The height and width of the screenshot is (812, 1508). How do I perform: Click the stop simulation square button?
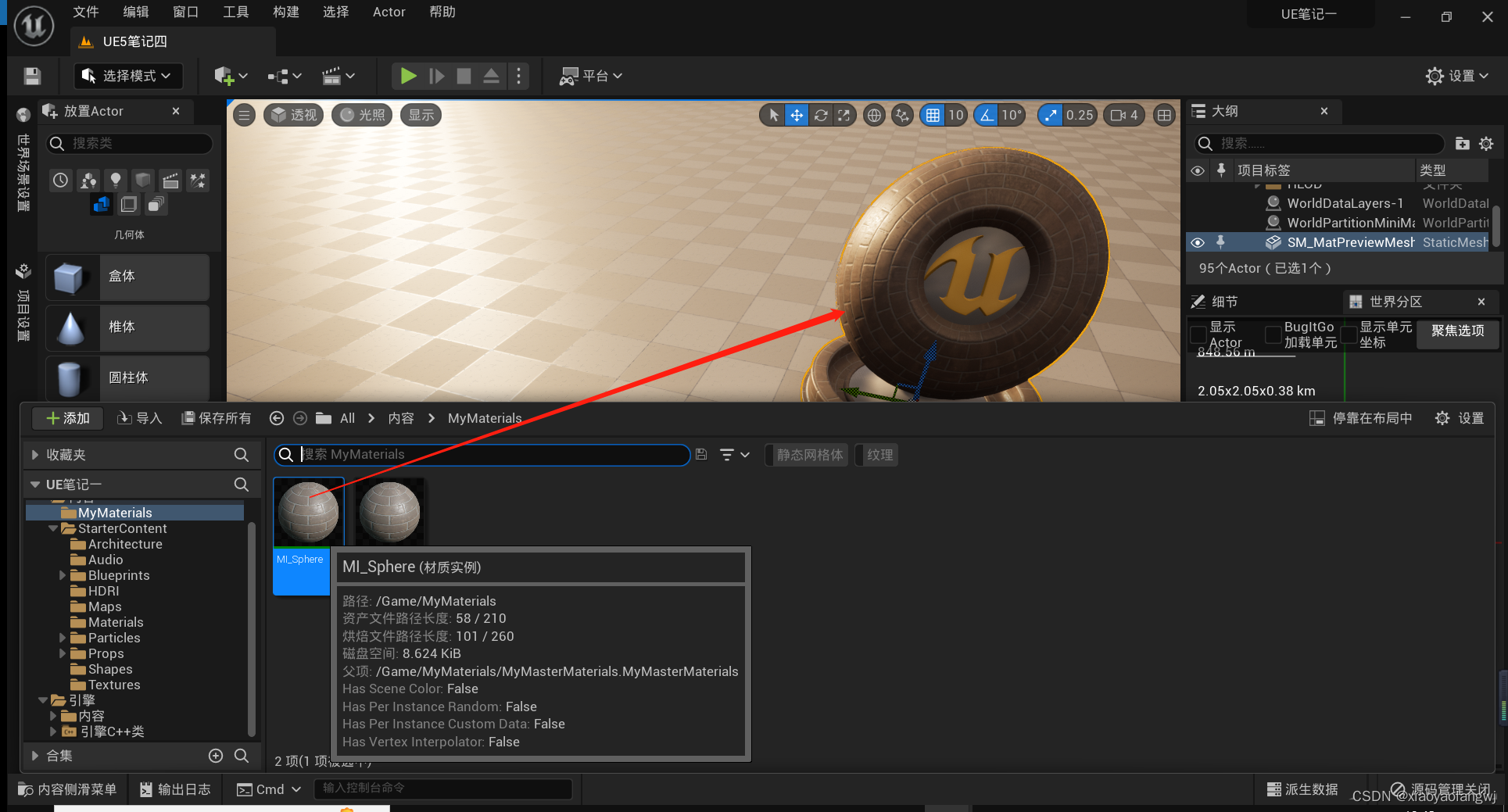[464, 76]
